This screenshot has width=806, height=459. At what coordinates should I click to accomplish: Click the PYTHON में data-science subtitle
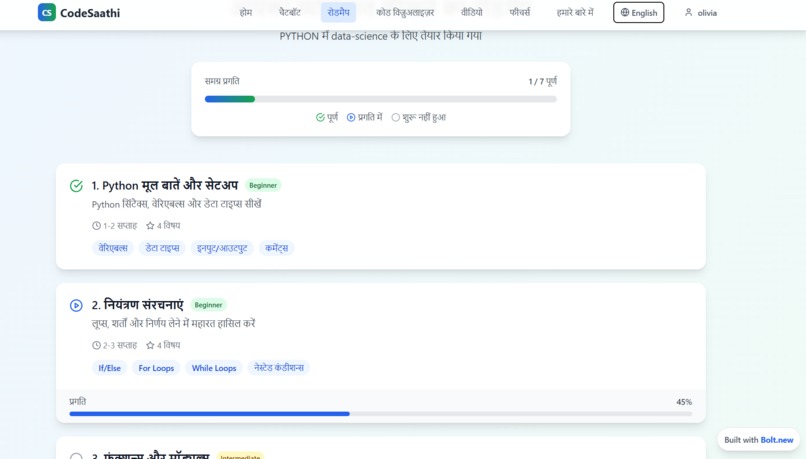pyautogui.click(x=381, y=36)
